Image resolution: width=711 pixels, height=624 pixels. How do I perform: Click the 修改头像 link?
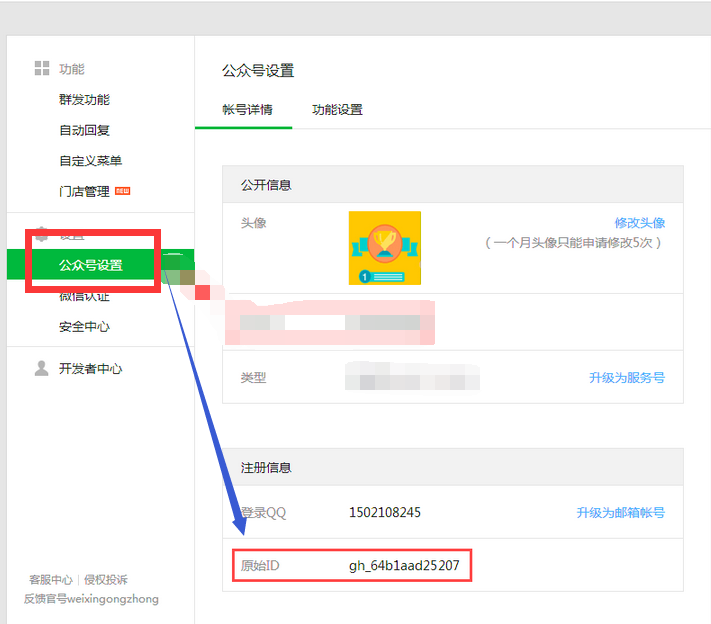click(x=639, y=223)
